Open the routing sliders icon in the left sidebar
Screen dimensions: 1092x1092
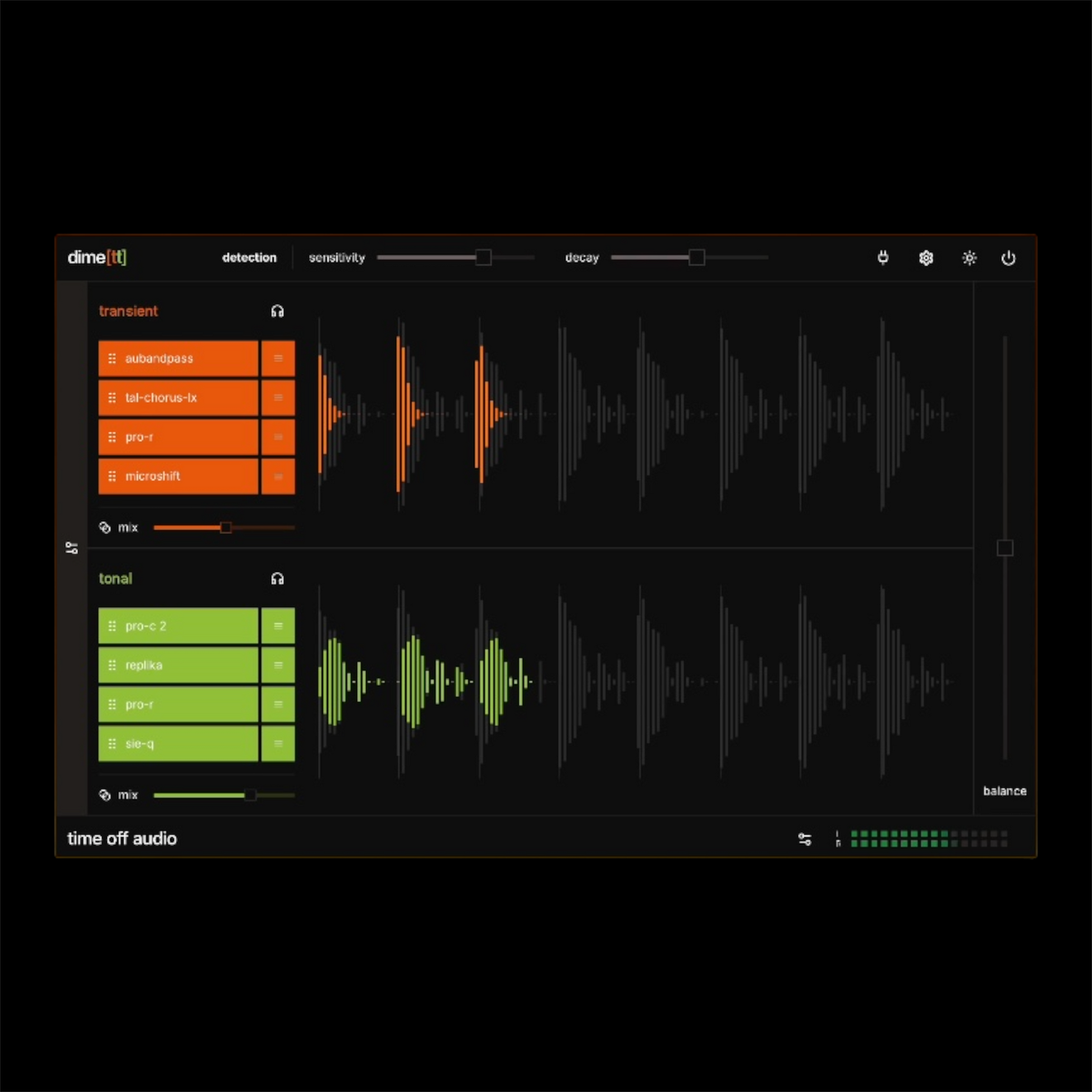[72, 548]
